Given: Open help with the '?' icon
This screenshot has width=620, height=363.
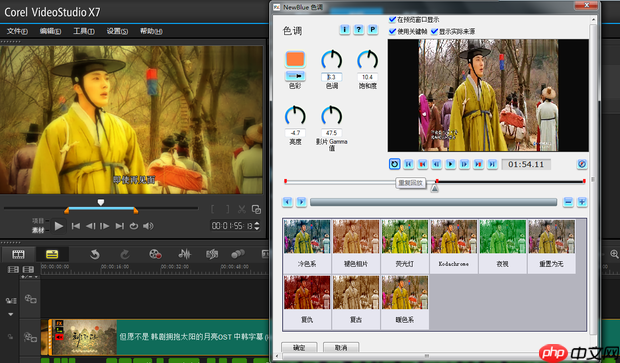Looking at the screenshot, I should click(359, 29).
